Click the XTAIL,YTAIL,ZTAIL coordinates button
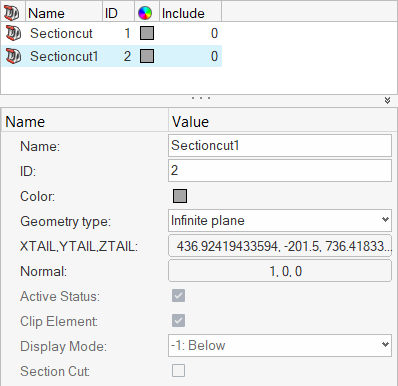 click(x=280, y=246)
